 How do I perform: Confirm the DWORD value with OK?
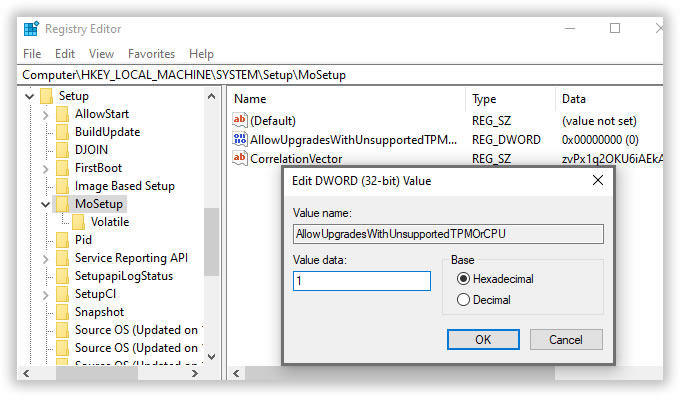[x=483, y=339]
